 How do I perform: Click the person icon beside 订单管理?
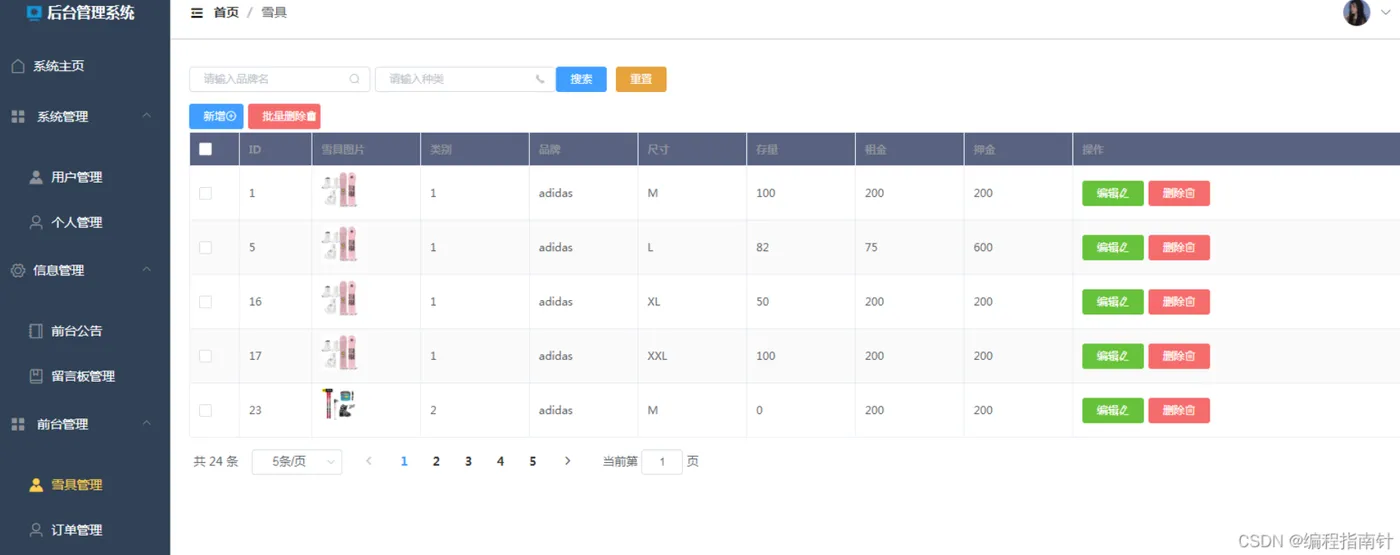(x=36, y=530)
